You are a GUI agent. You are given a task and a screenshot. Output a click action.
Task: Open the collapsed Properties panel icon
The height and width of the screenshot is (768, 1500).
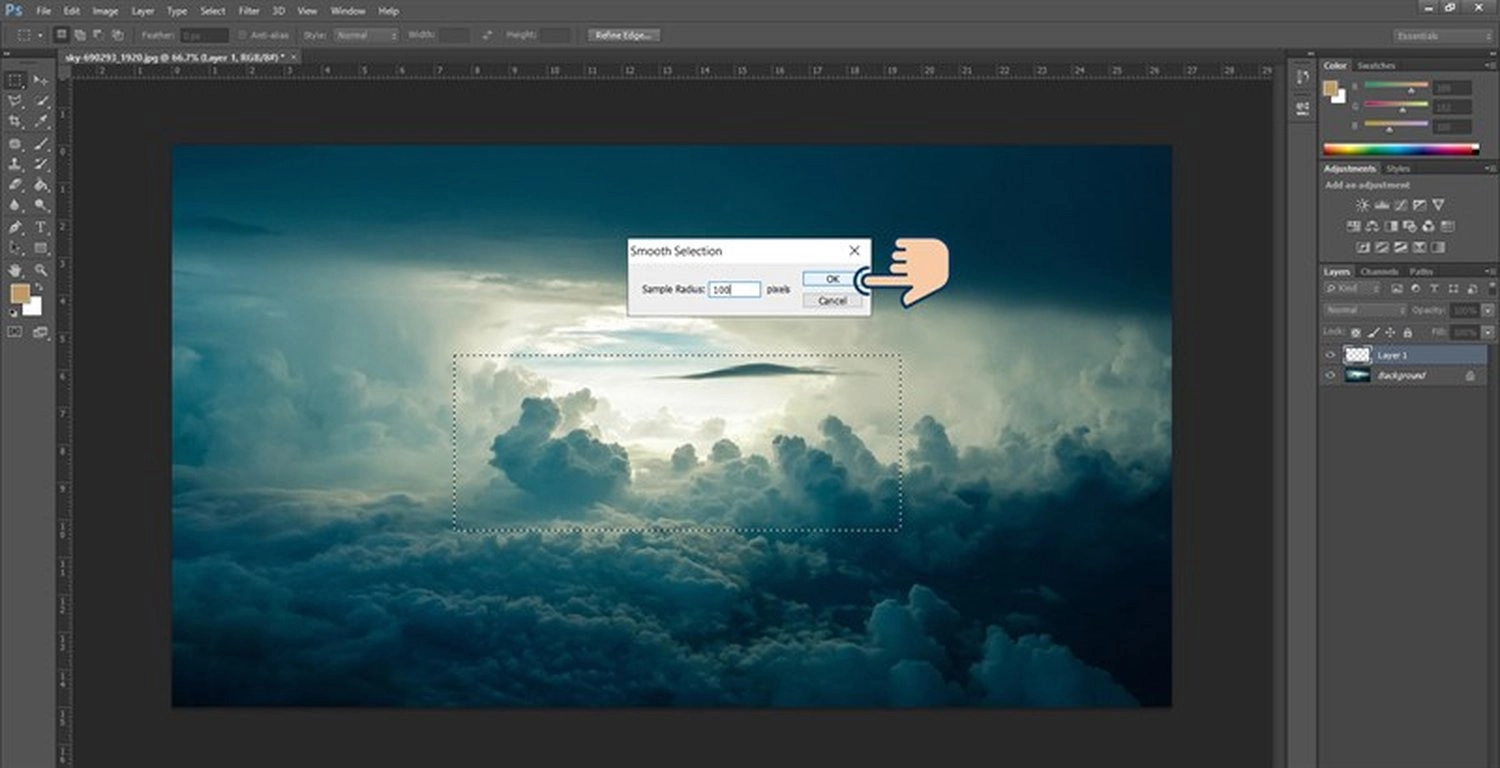pos(1302,107)
